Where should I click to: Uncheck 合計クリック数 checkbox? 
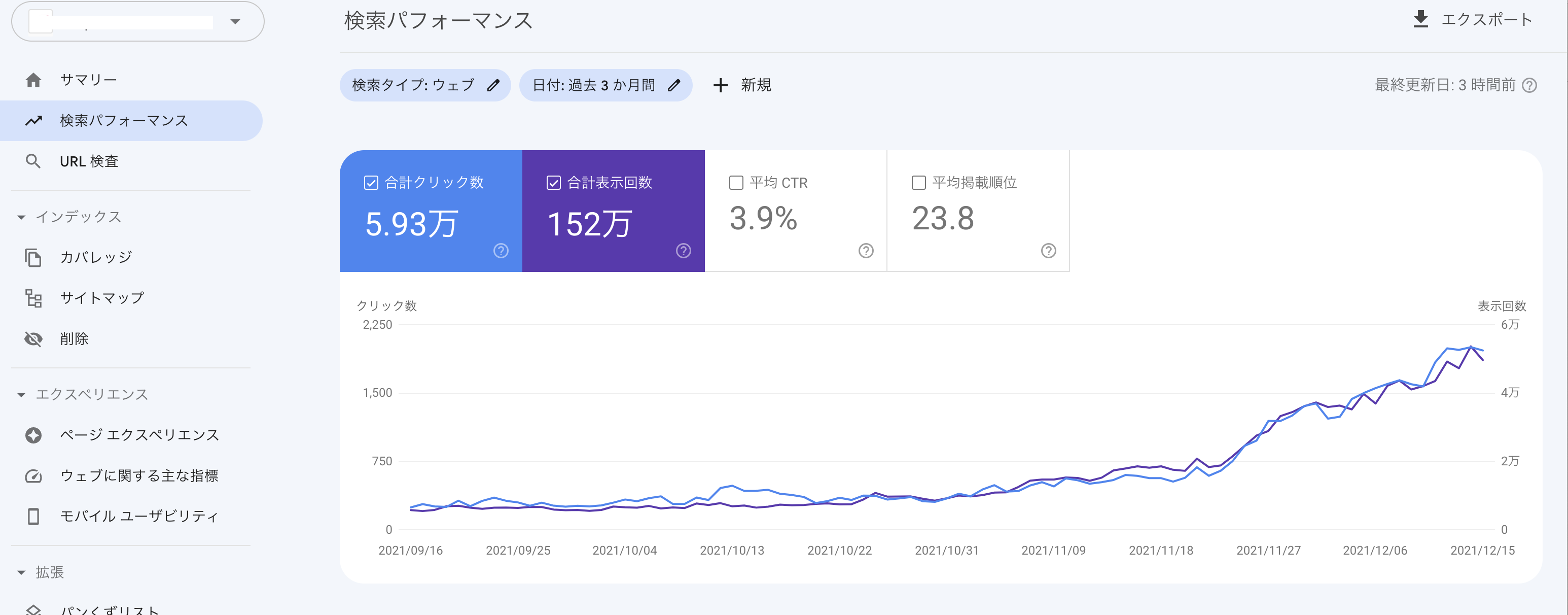click(371, 183)
